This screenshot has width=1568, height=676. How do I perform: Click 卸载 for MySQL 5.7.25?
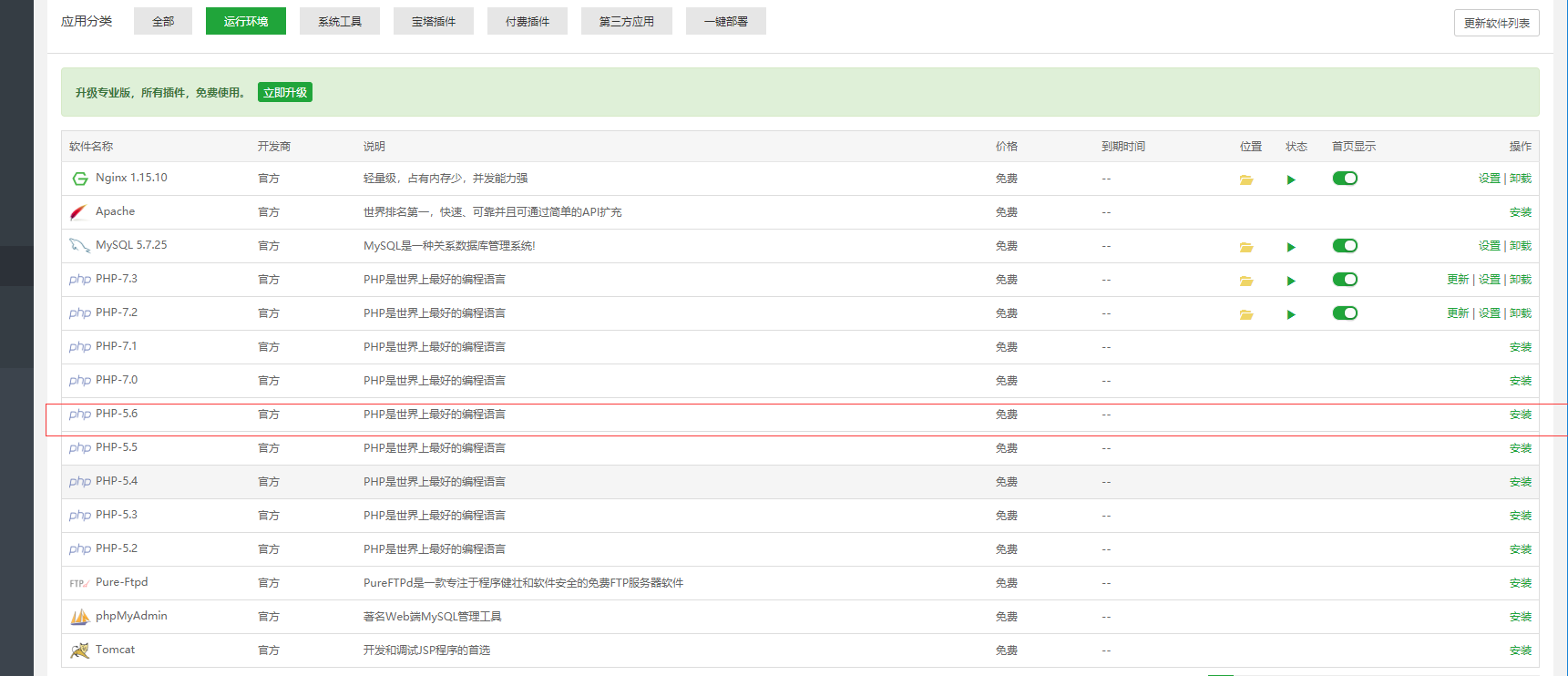coord(1521,246)
